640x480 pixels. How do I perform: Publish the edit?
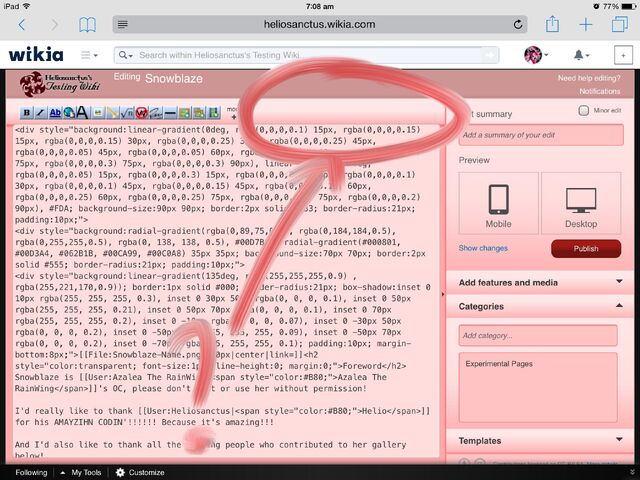pos(586,249)
